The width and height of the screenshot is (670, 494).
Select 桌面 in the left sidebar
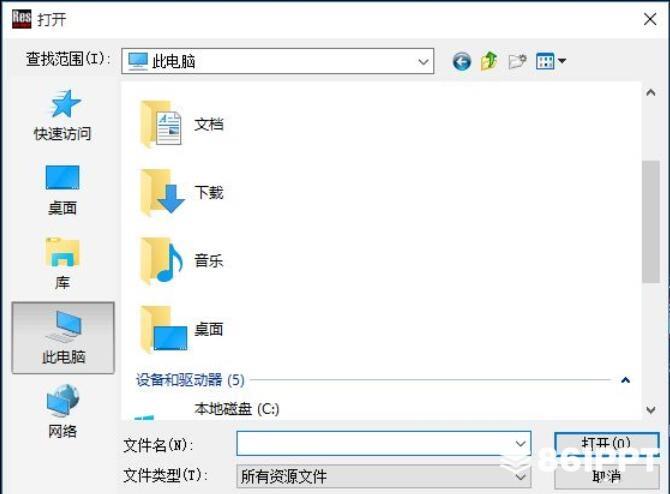63,190
